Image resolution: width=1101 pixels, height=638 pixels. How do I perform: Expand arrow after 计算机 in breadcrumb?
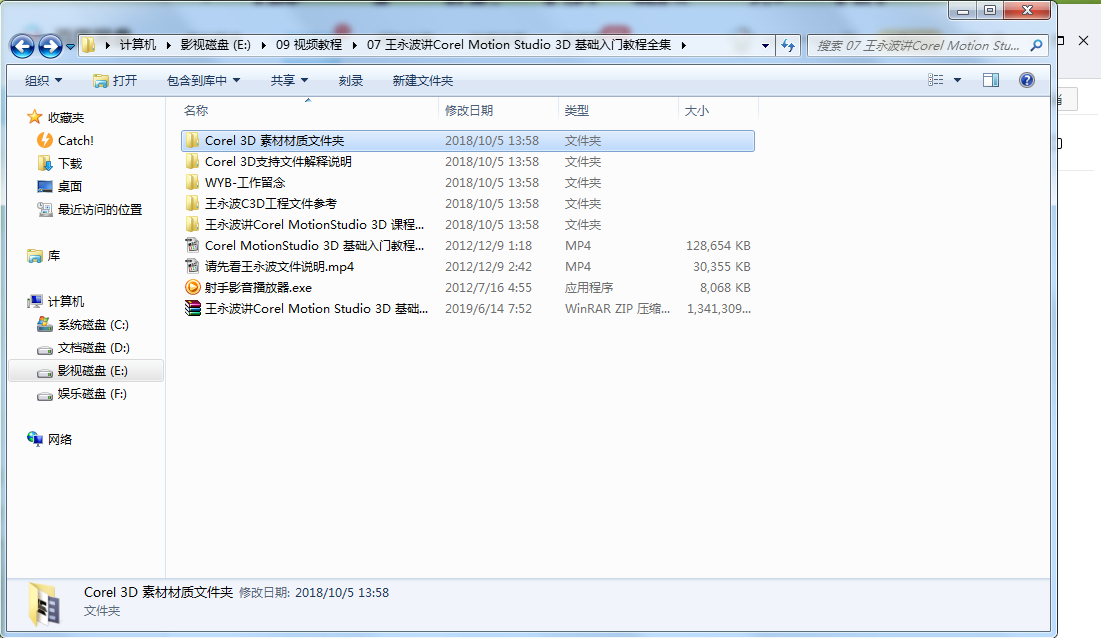tap(169, 45)
